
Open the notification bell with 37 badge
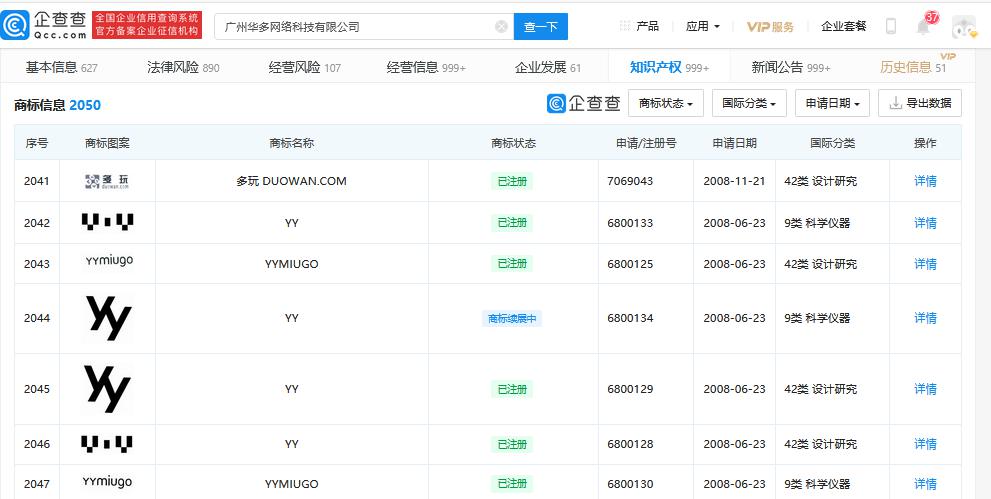point(922,27)
